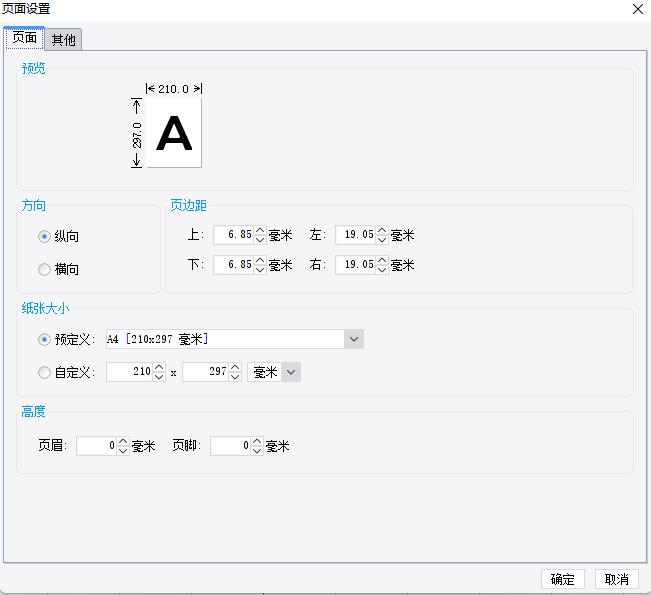Switch to the 页面 tab
This screenshot has width=651, height=595.
coord(24,38)
